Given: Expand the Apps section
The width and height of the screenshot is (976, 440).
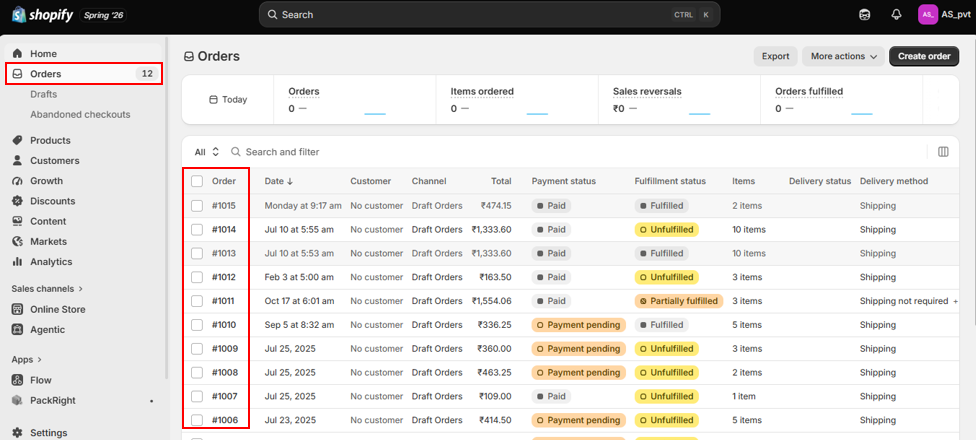Looking at the screenshot, I should tap(27, 360).
